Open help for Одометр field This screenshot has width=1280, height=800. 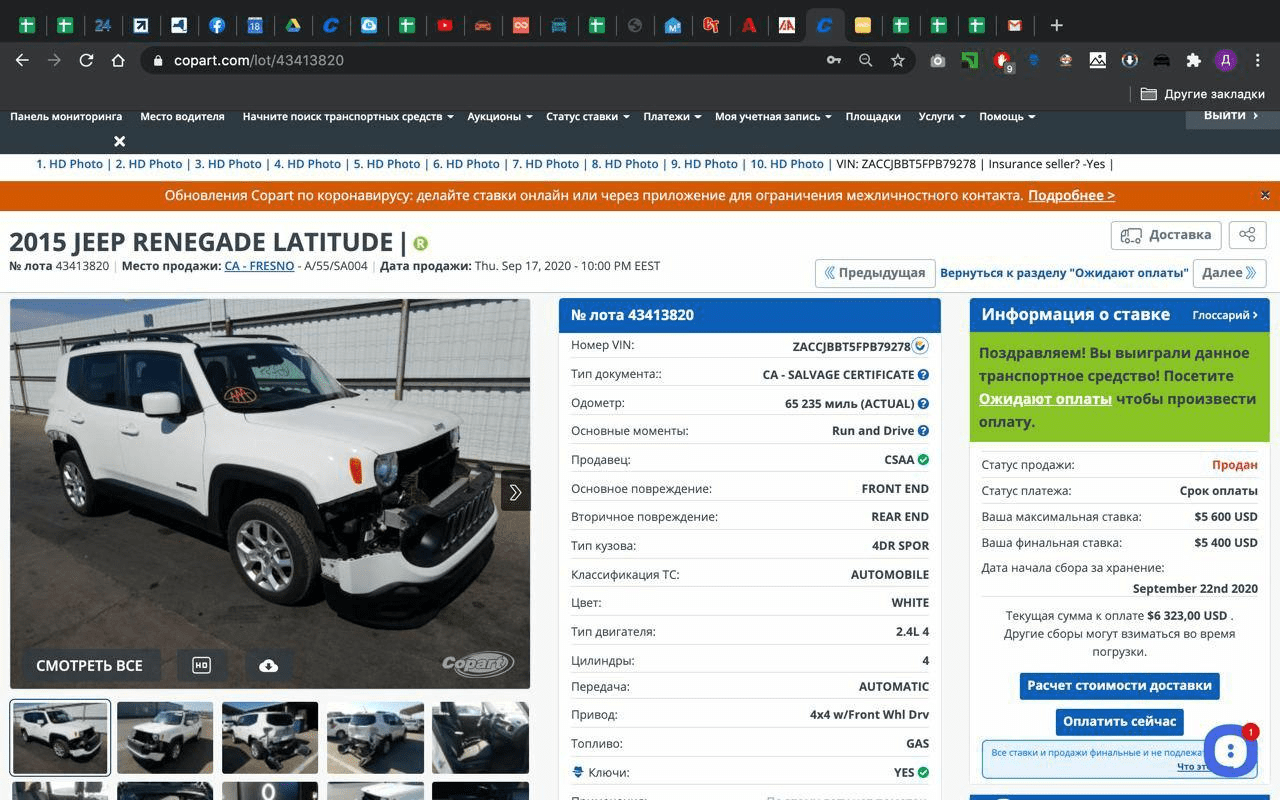point(923,404)
